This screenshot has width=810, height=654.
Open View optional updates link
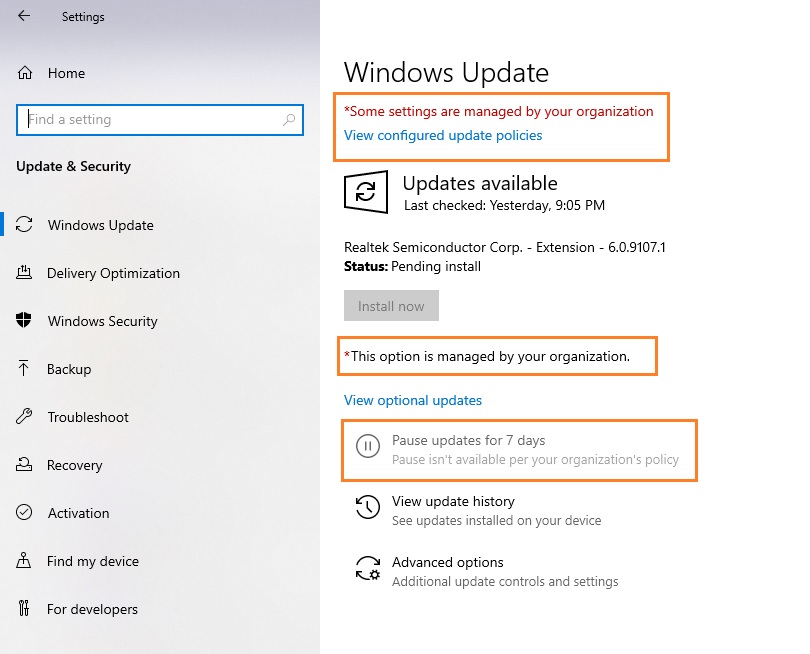pyautogui.click(x=413, y=400)
